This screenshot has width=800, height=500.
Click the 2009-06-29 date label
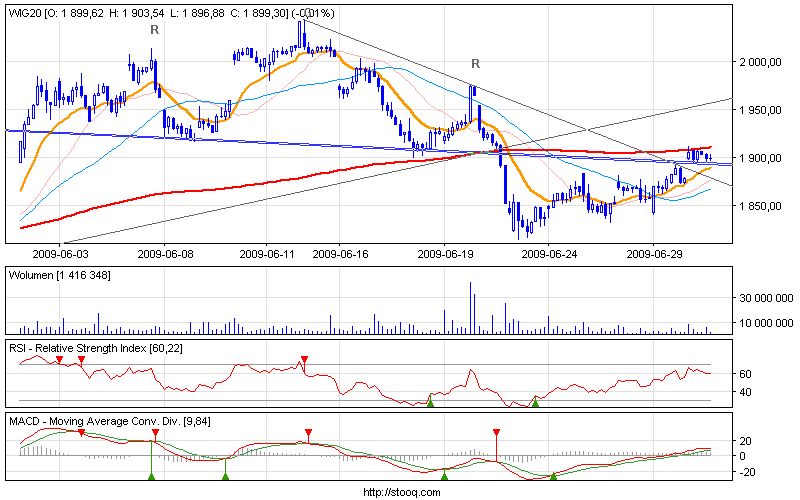point(652,253)
